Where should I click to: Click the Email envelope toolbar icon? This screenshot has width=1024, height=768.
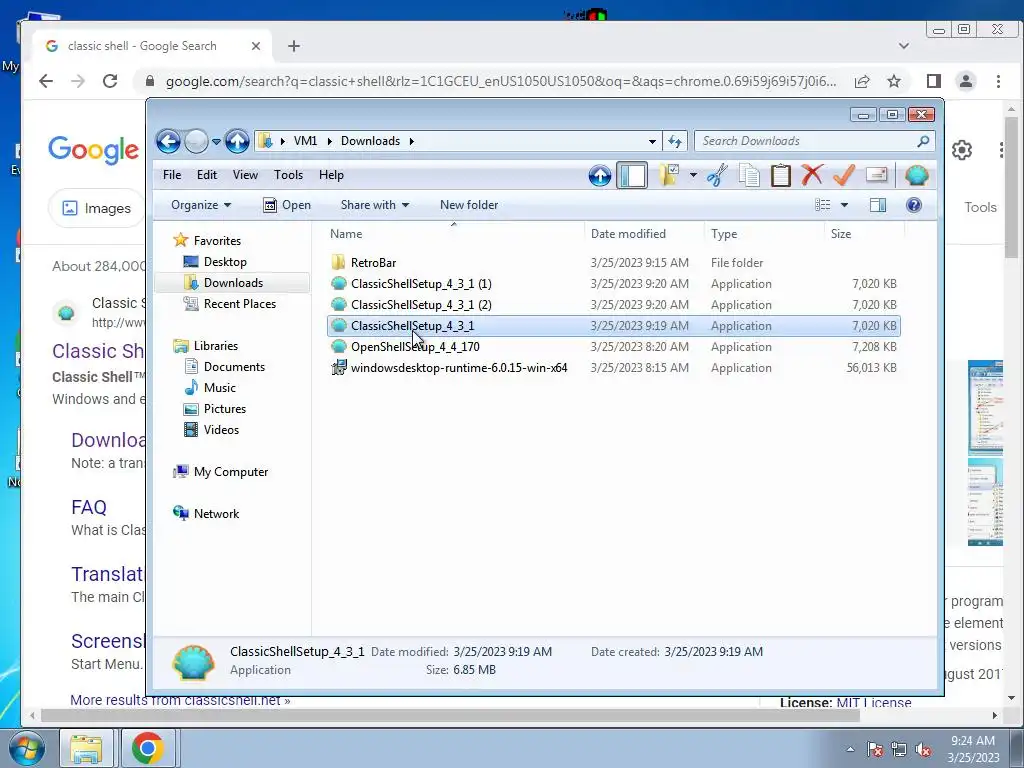click(x=876, y=175)
